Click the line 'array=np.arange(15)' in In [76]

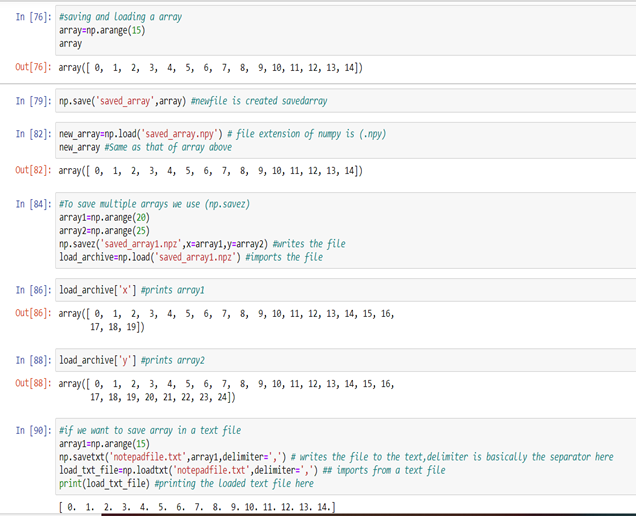(102, 30)
